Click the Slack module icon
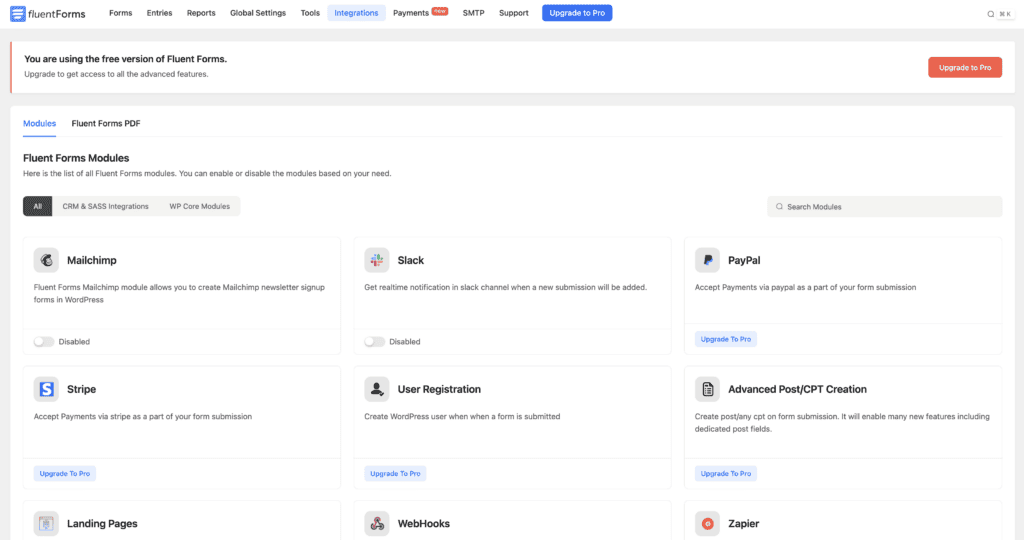This screenshot has width=1024, height=540. (377, 260)
